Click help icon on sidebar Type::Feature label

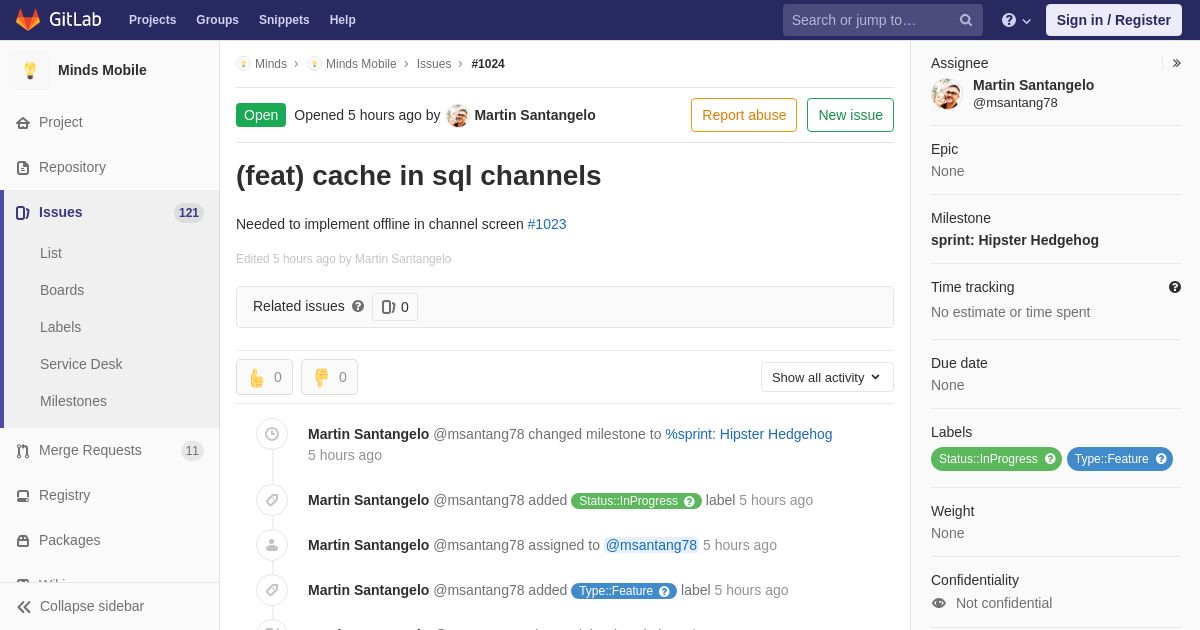tap(1161, 459)
